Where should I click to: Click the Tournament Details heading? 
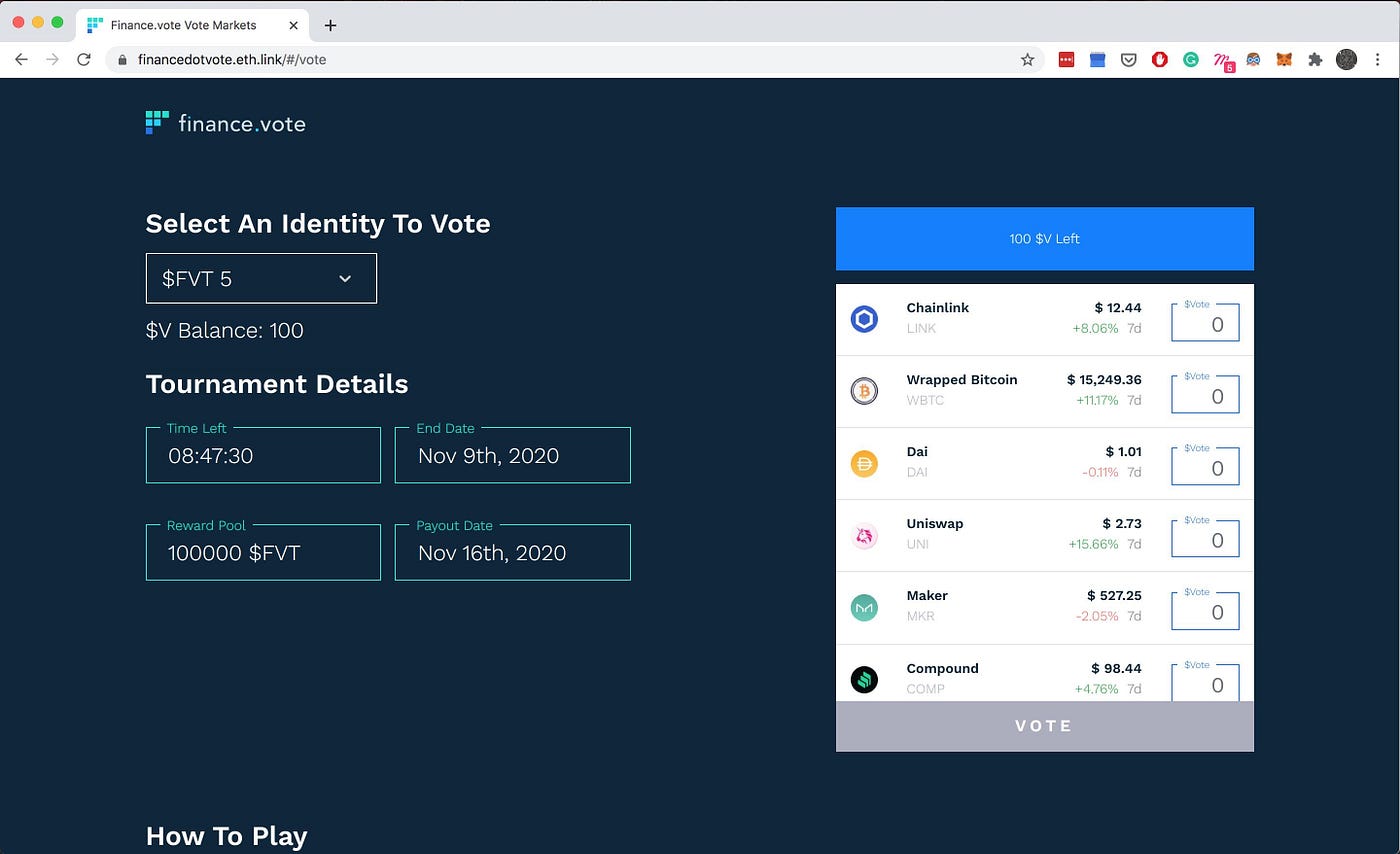277,384
